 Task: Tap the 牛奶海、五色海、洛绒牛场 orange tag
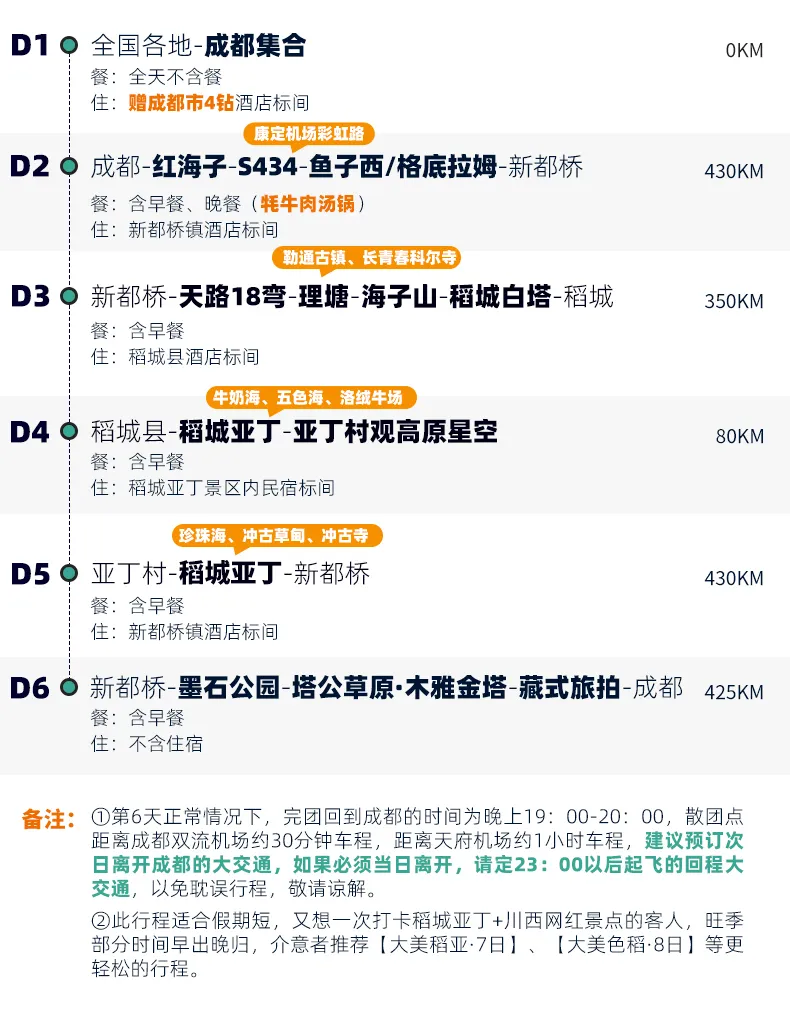point(310,398)
